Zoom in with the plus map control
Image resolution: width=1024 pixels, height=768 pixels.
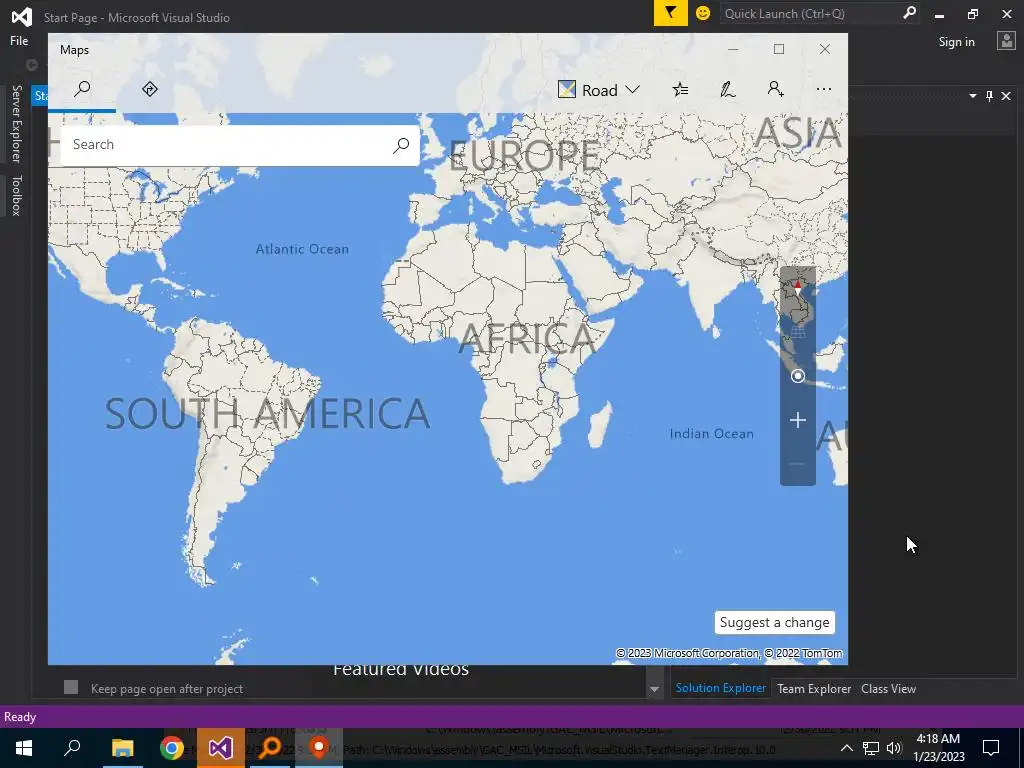797,420
